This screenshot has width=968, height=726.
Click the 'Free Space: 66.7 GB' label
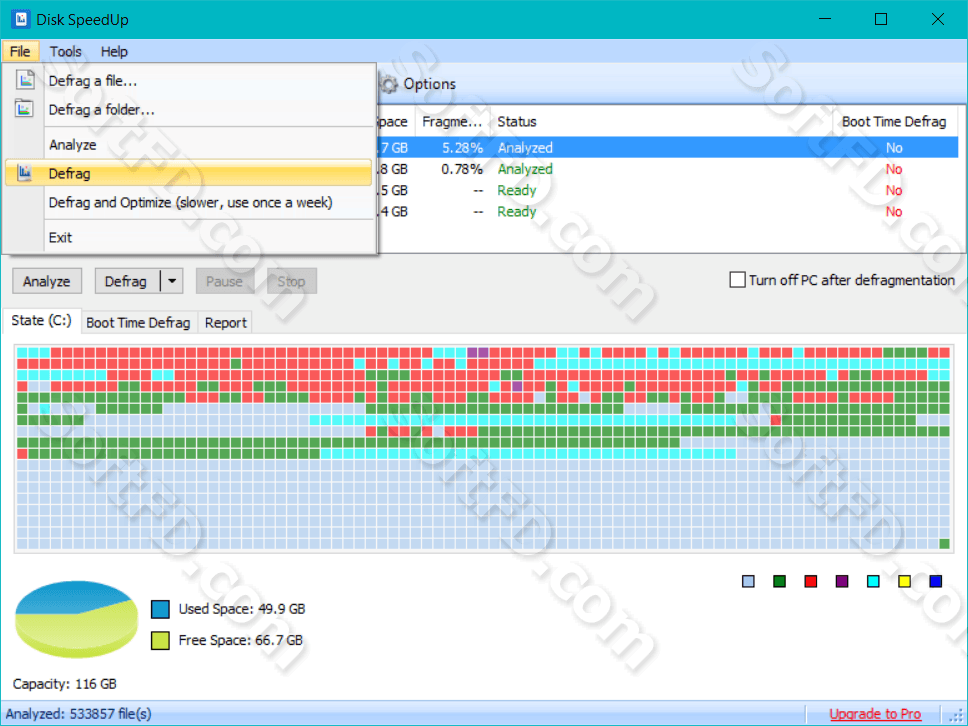click(241, 640)
